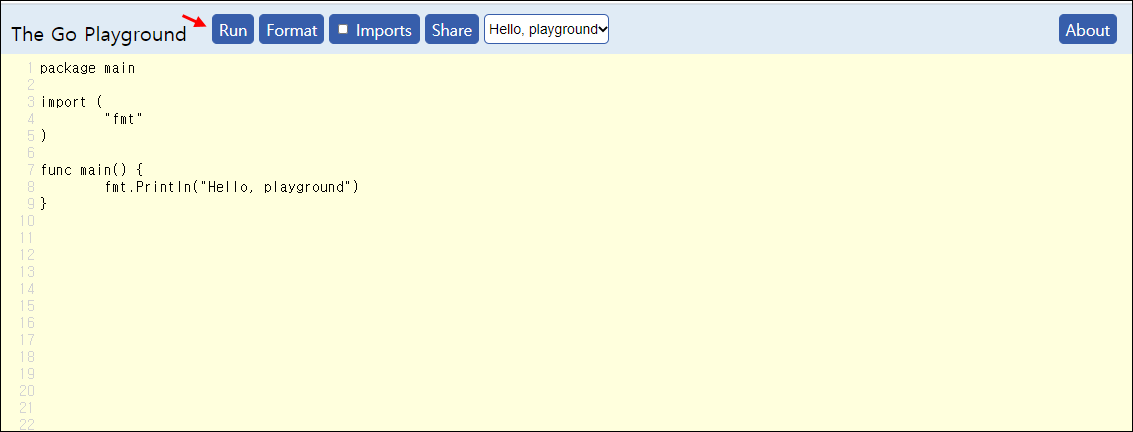Click the 'import (' code line
Screen dimensions: 1133x432
72,102
